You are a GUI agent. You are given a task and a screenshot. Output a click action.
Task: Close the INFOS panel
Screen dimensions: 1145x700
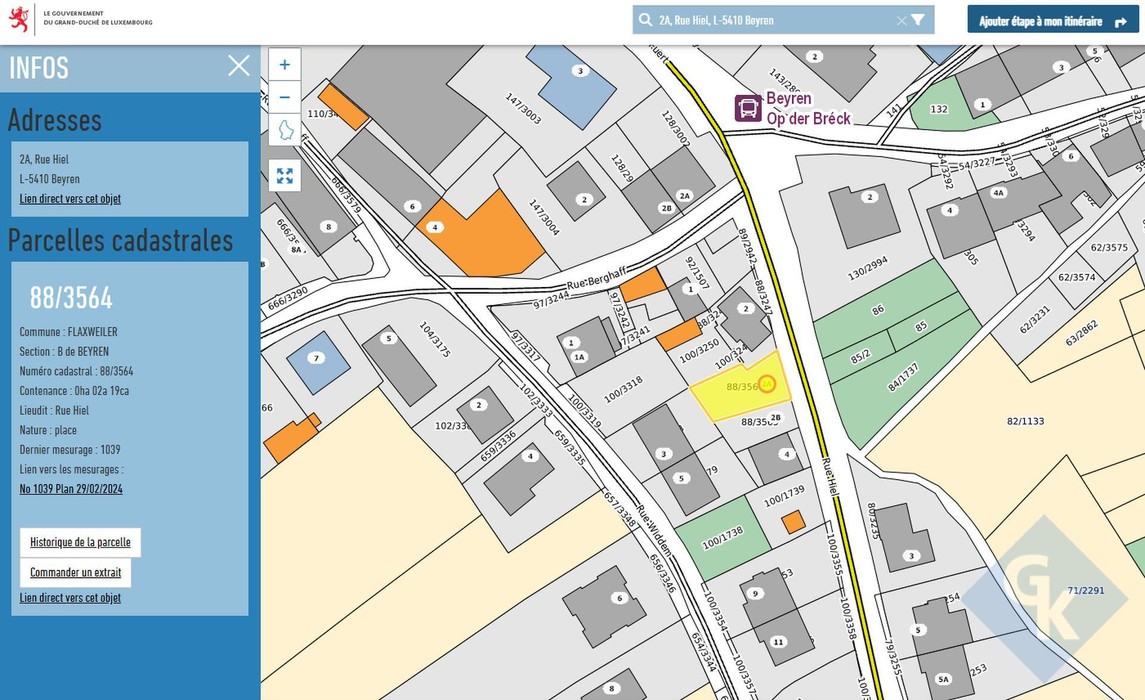[x=239, y=66]
